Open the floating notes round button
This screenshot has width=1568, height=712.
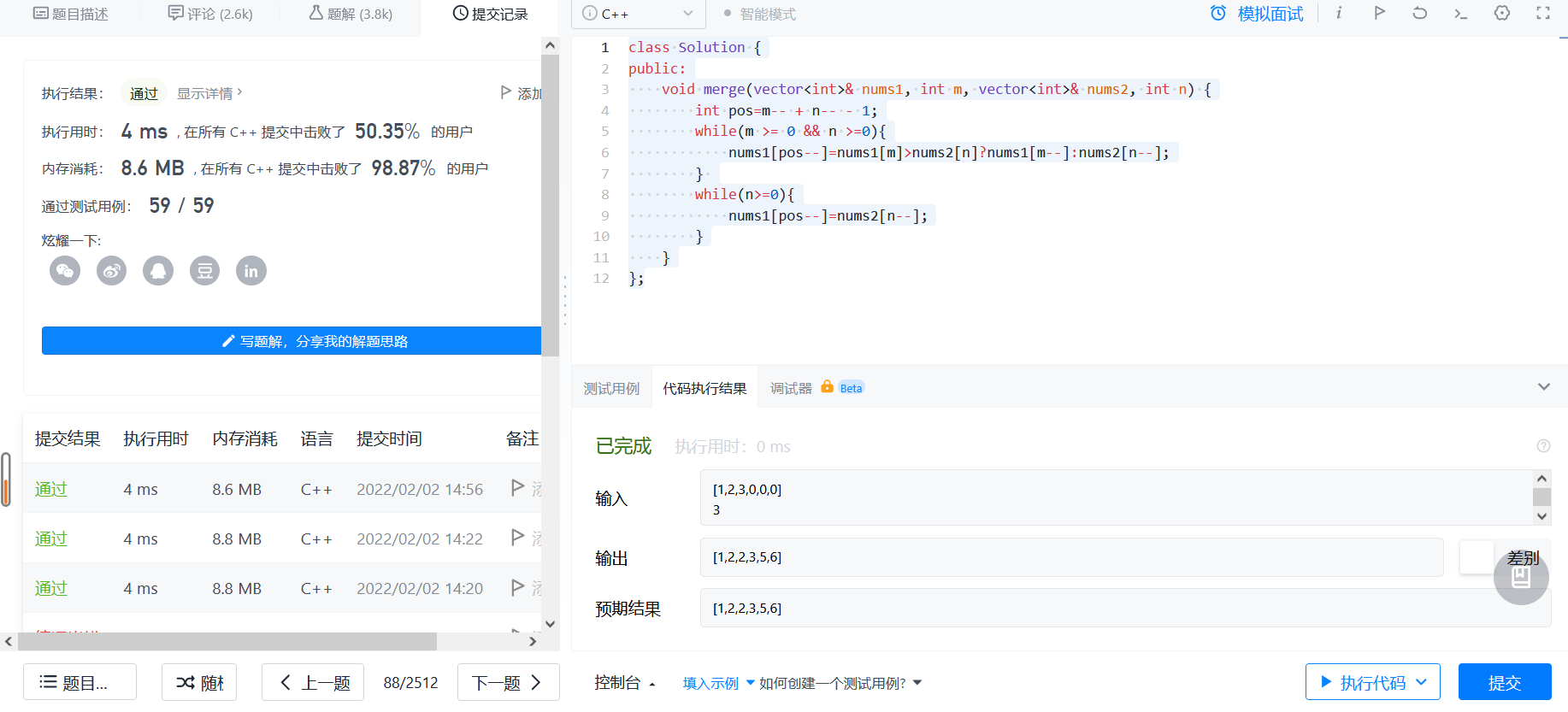[1521, 578]
